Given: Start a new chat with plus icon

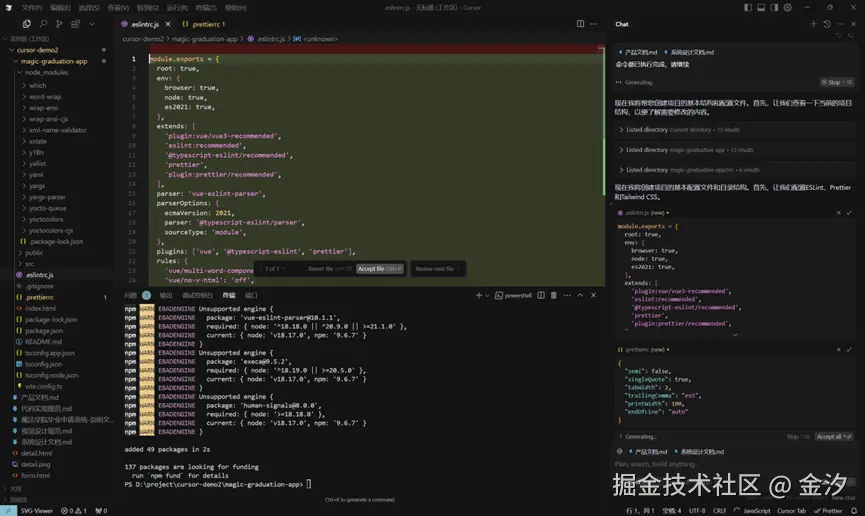Looking at the screenshot, I should pyautogui.click(x=813, y=24).
